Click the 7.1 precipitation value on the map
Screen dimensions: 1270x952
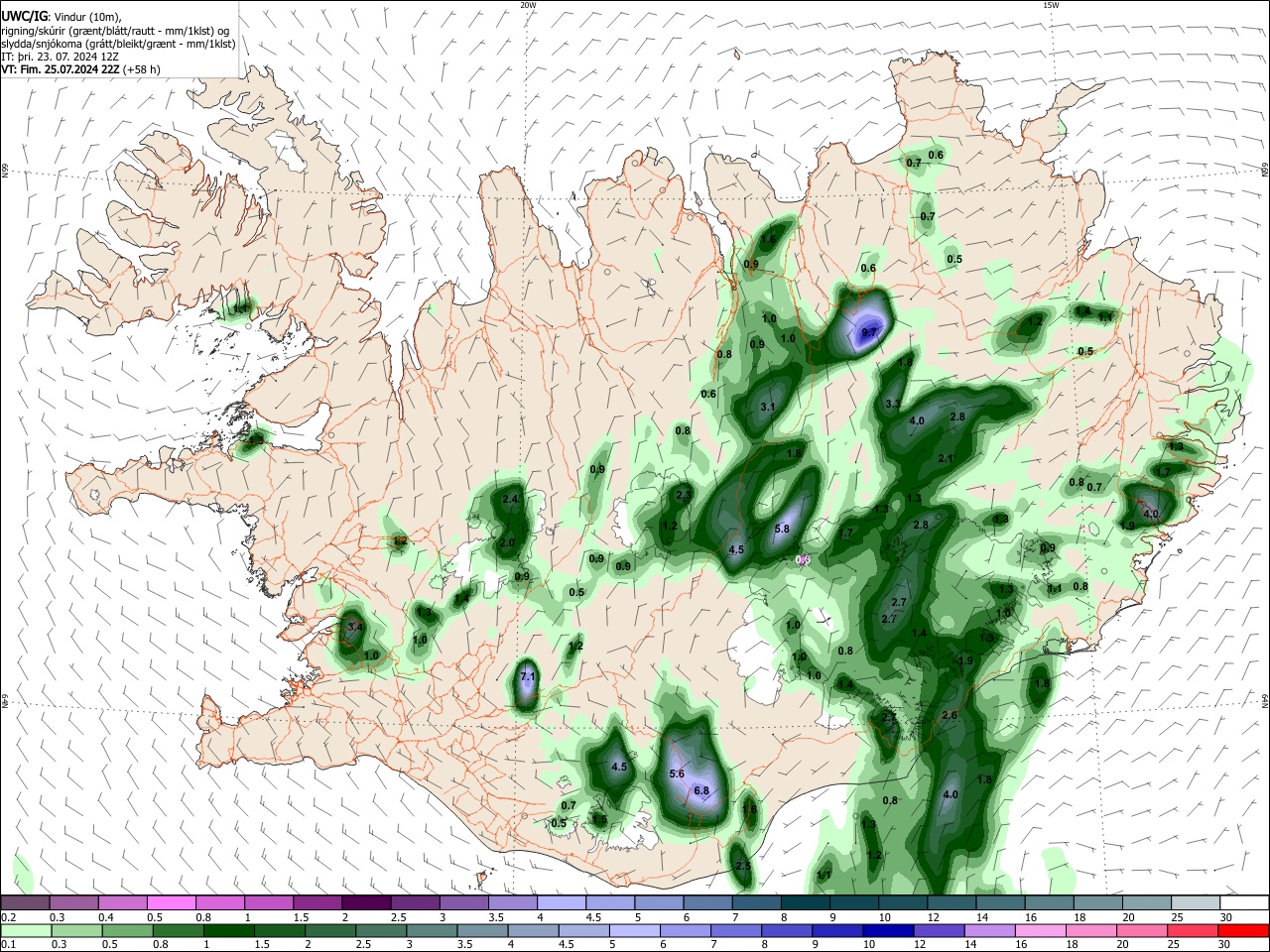[x=528, y=677]
